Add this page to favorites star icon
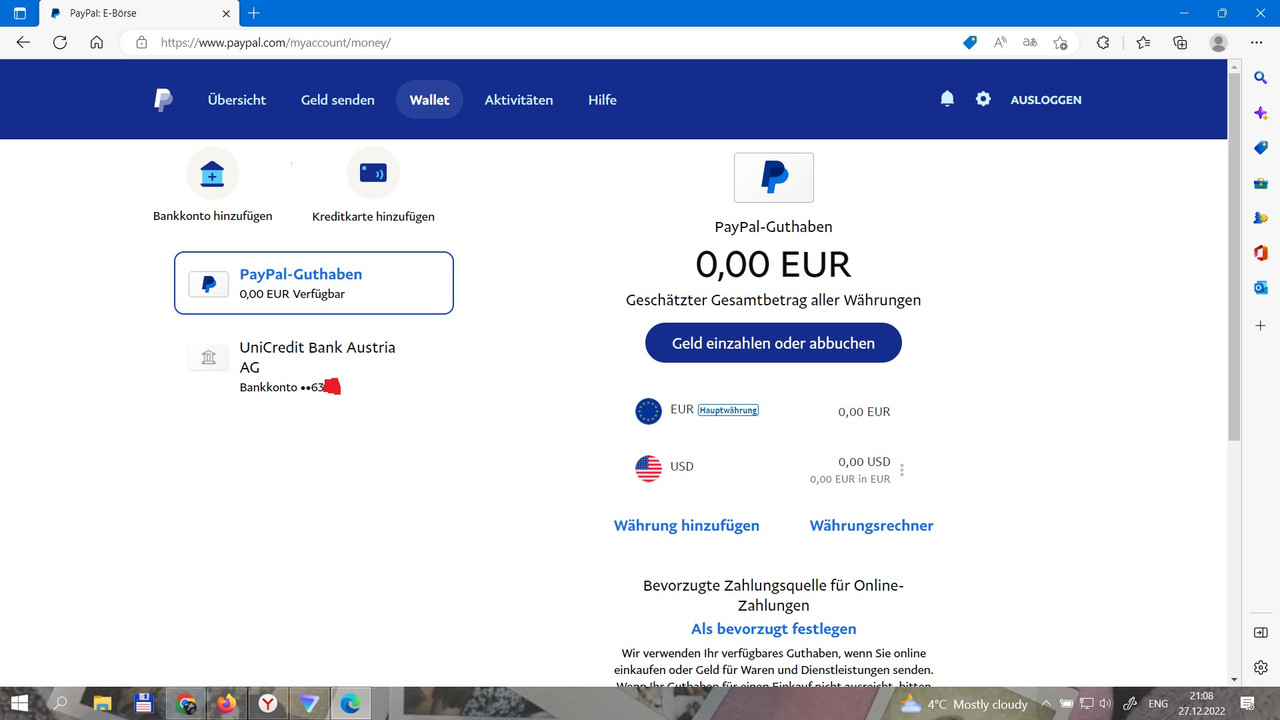 [1060, 42]
